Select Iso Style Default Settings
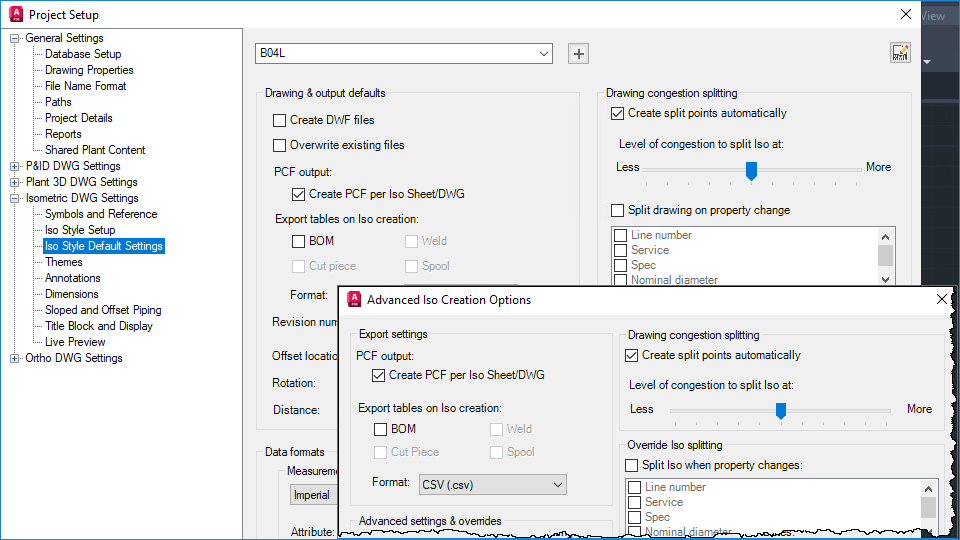Screen dimensions: 960x540 pos(103,246)
